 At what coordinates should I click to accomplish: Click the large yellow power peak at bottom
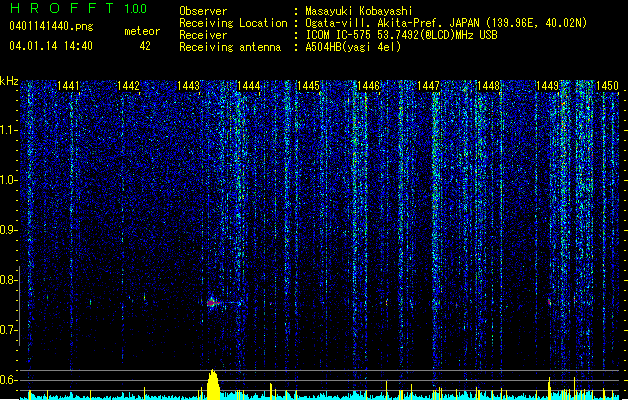[x=213, y=384]
